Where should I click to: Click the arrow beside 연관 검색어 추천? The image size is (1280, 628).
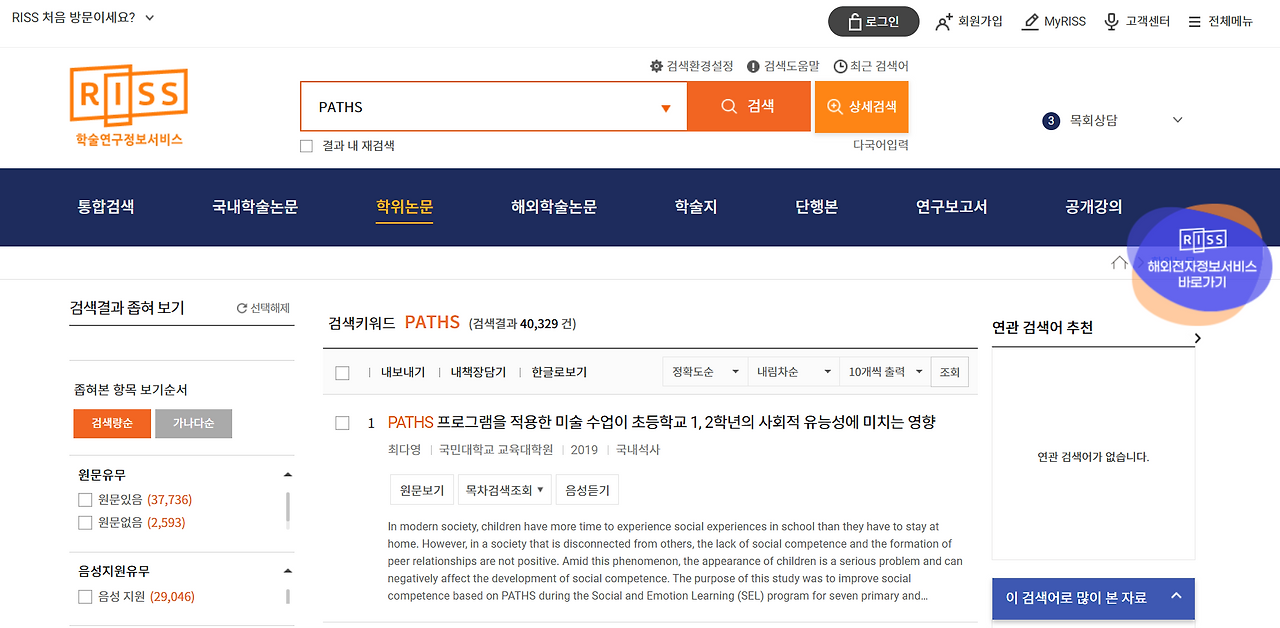(x=1197, y=338)
